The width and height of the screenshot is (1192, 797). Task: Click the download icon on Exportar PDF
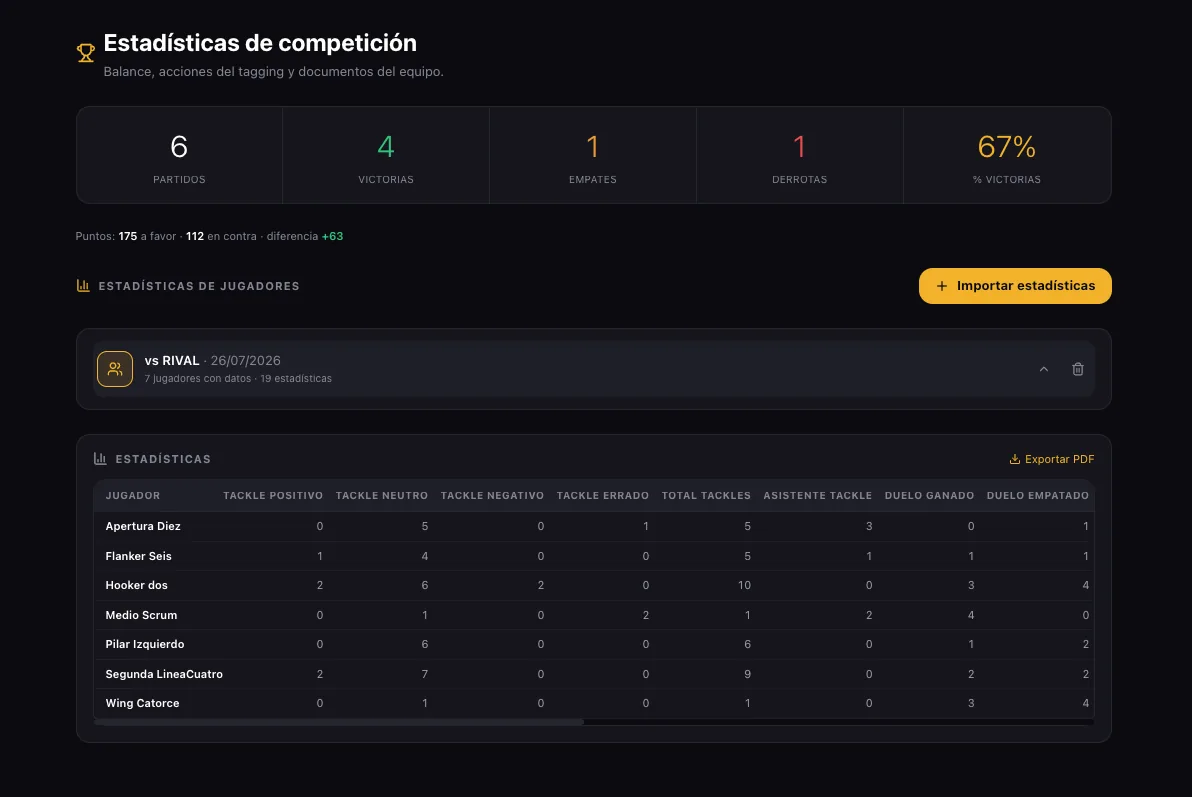(x=1014, y=459)
